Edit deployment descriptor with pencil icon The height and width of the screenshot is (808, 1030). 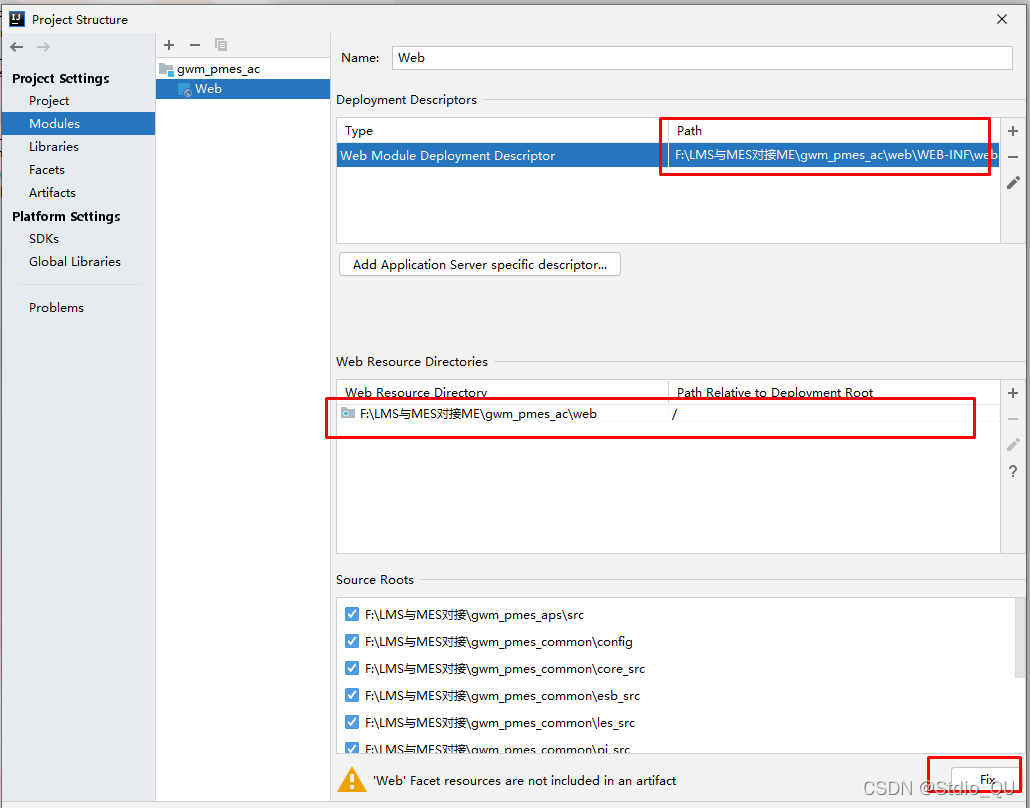[1013, 183]
